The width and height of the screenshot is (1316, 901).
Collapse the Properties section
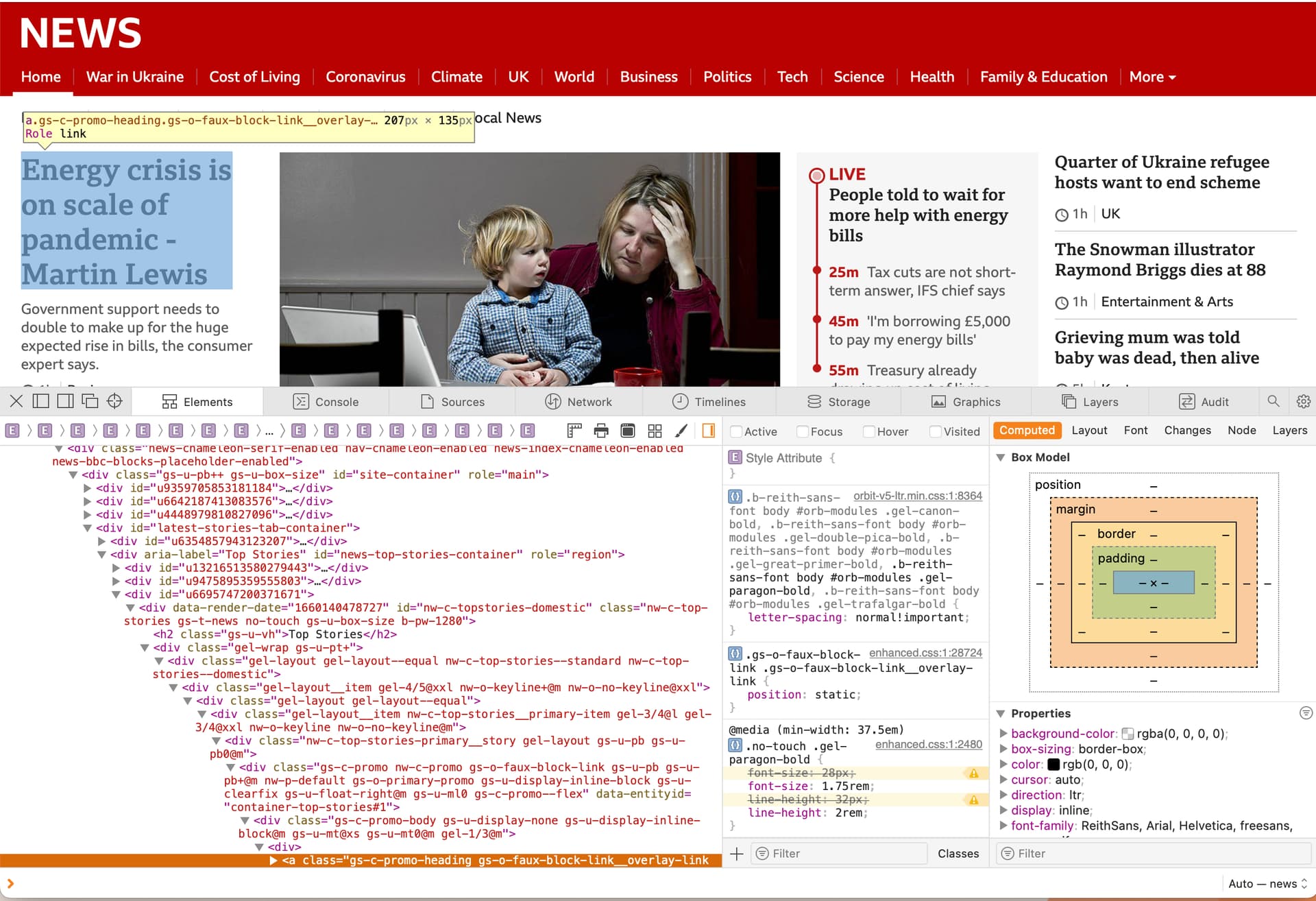tap(1001, 713)
